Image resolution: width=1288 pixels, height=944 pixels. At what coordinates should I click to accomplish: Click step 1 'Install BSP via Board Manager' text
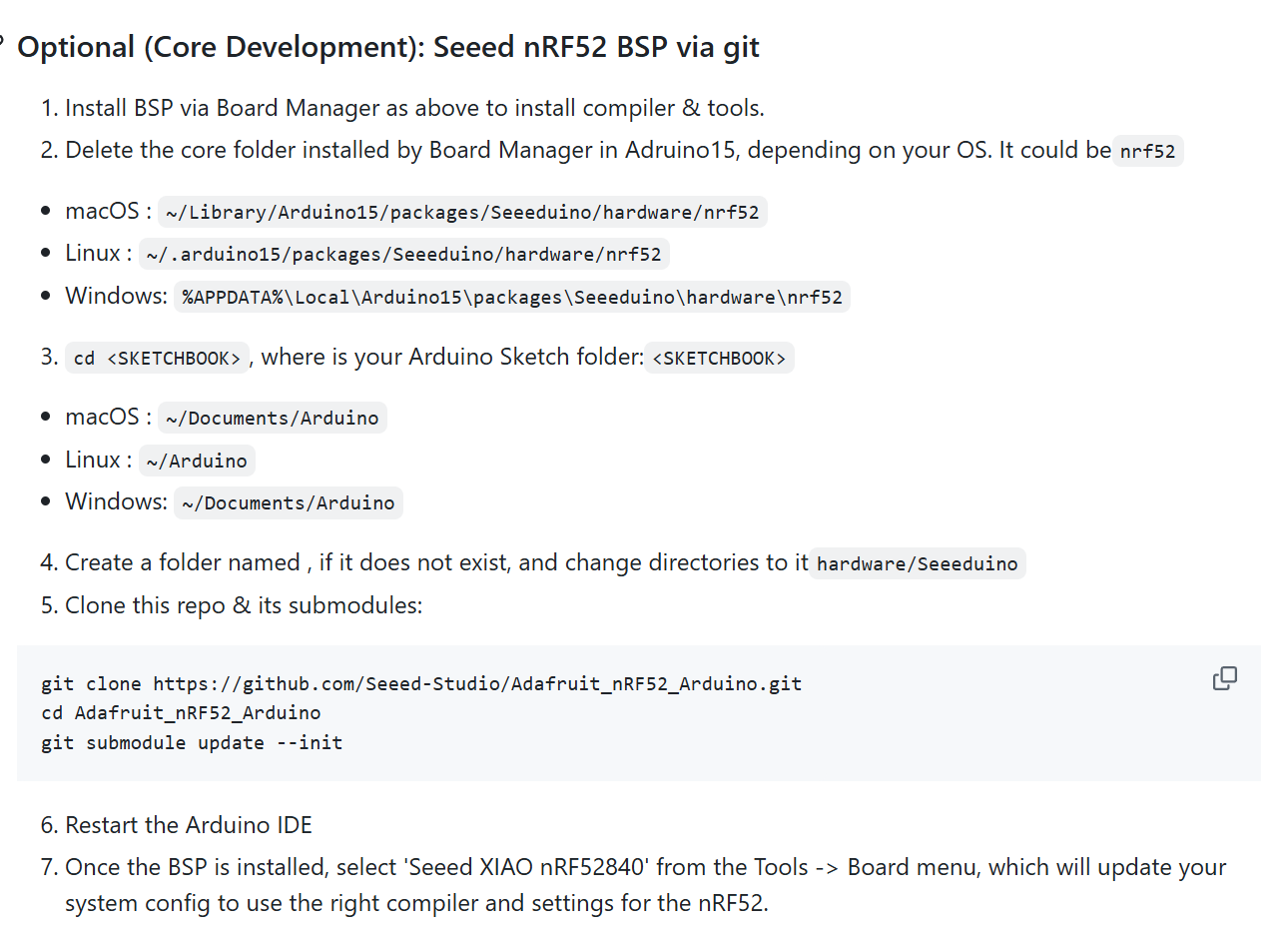[414, 108]
